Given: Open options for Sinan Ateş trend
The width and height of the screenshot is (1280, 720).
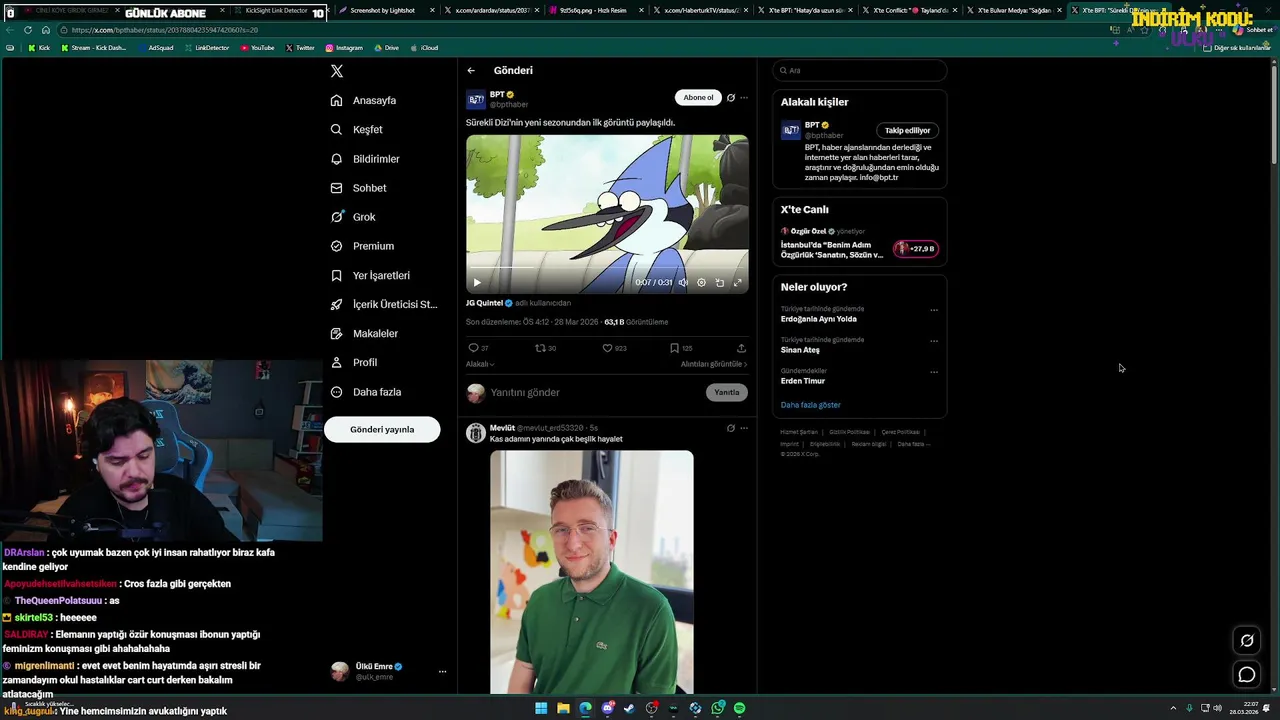Looking at the screenshot, I should click(x=934, y=341).
